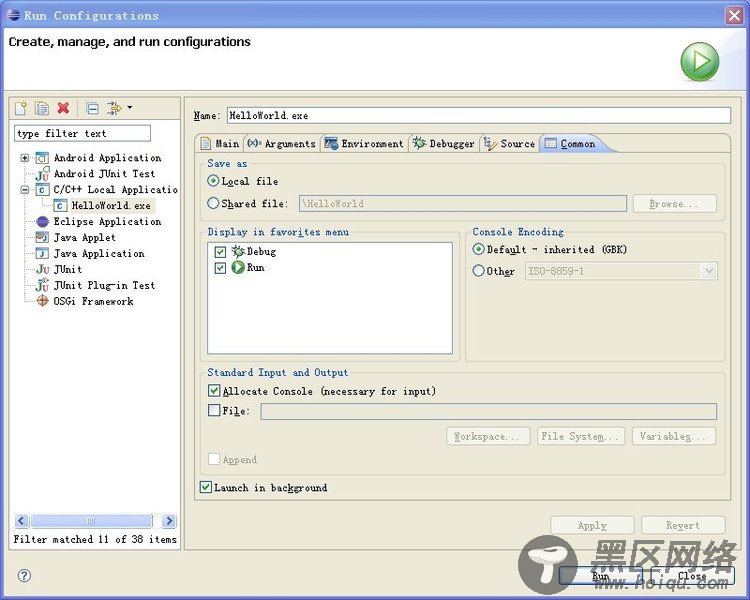
Task: Select Java Application entry
Action: [x=99, y=254]
